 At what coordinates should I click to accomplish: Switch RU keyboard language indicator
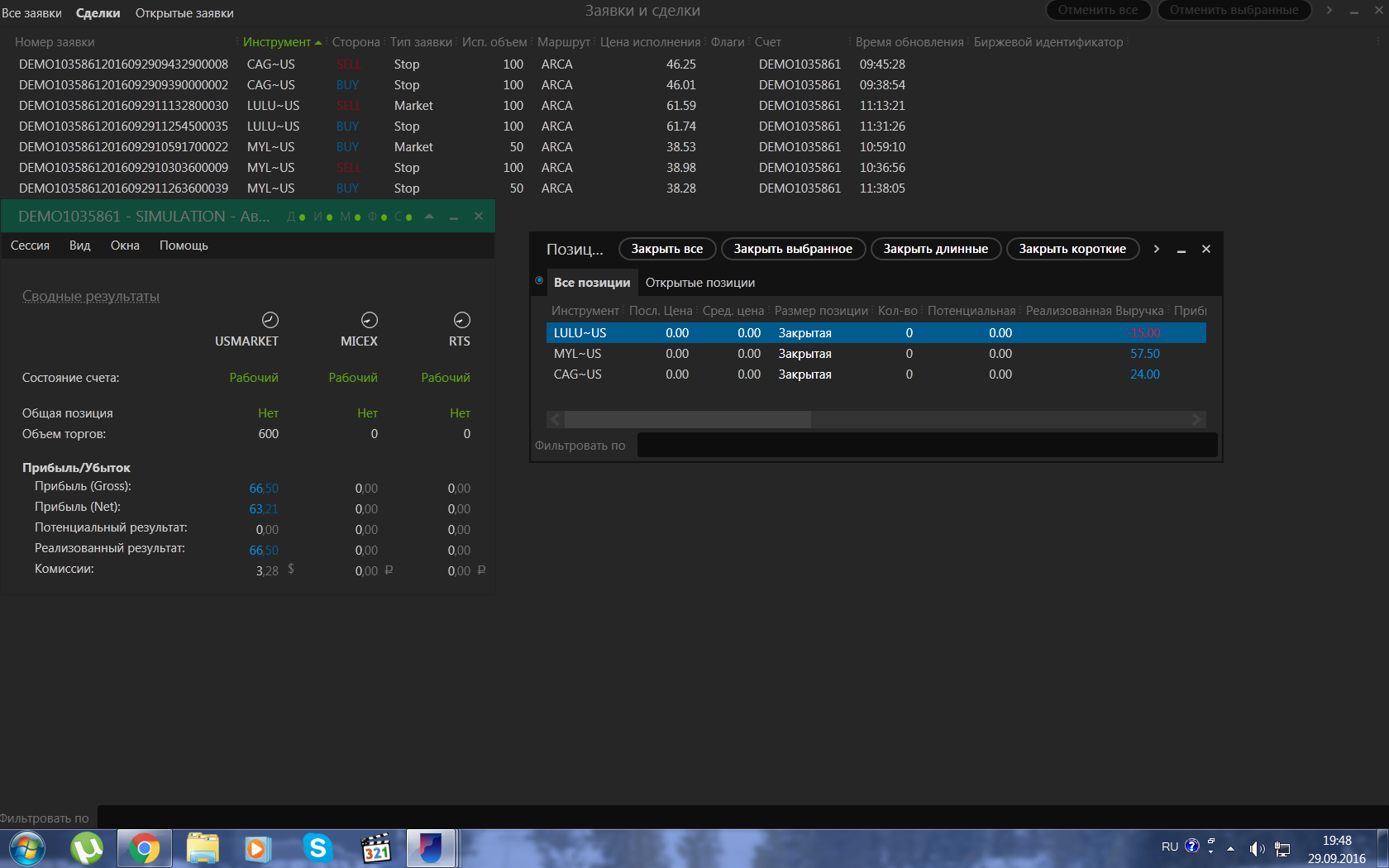1170,847
